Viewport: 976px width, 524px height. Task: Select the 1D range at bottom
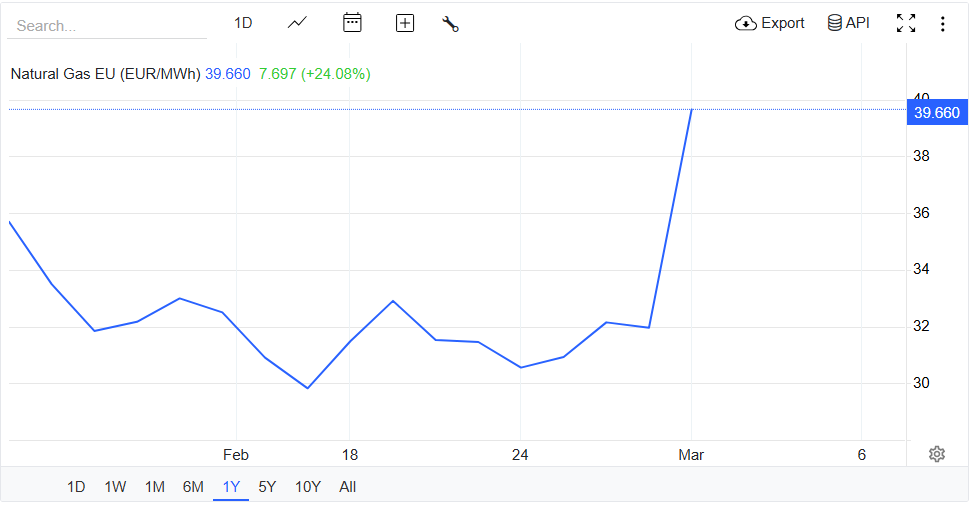pyautogui.click(x=76, y=487)
